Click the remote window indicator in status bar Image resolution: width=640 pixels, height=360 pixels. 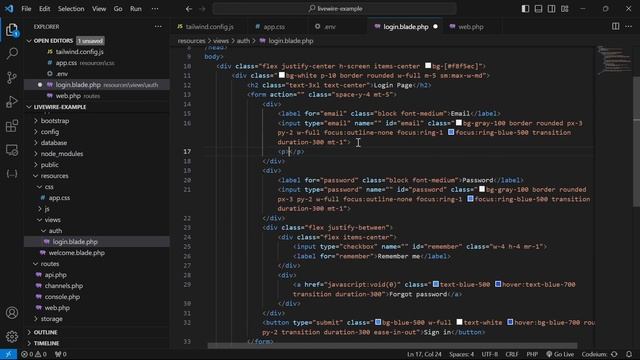[8, 354]
